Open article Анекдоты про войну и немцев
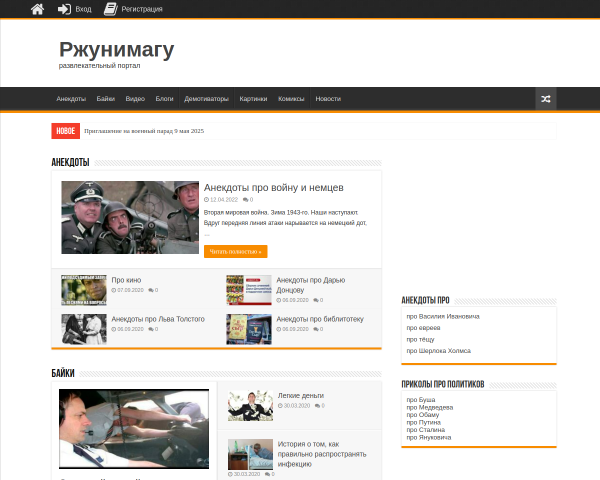 coord(274,188)
